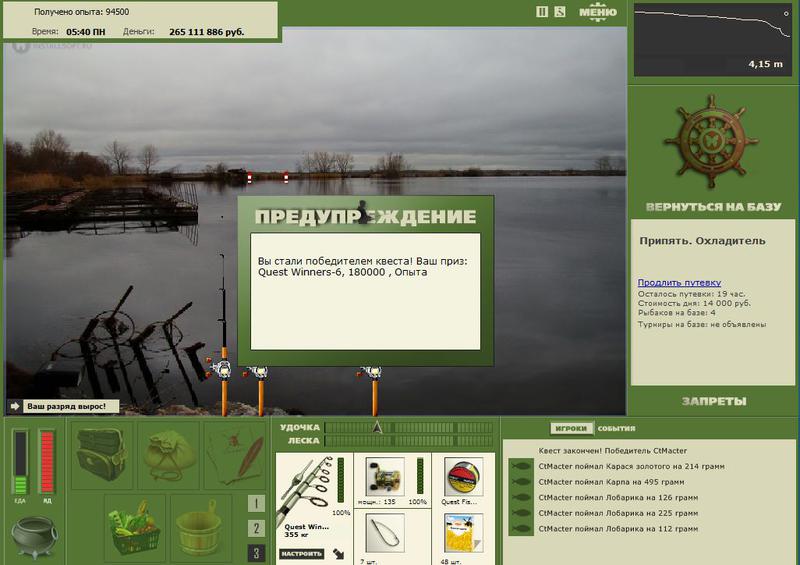The height and width of the screenshot is (565, 800).
Task: Click the Рыбаков на базе: 4 line
Action: click(x=677, y=312)
